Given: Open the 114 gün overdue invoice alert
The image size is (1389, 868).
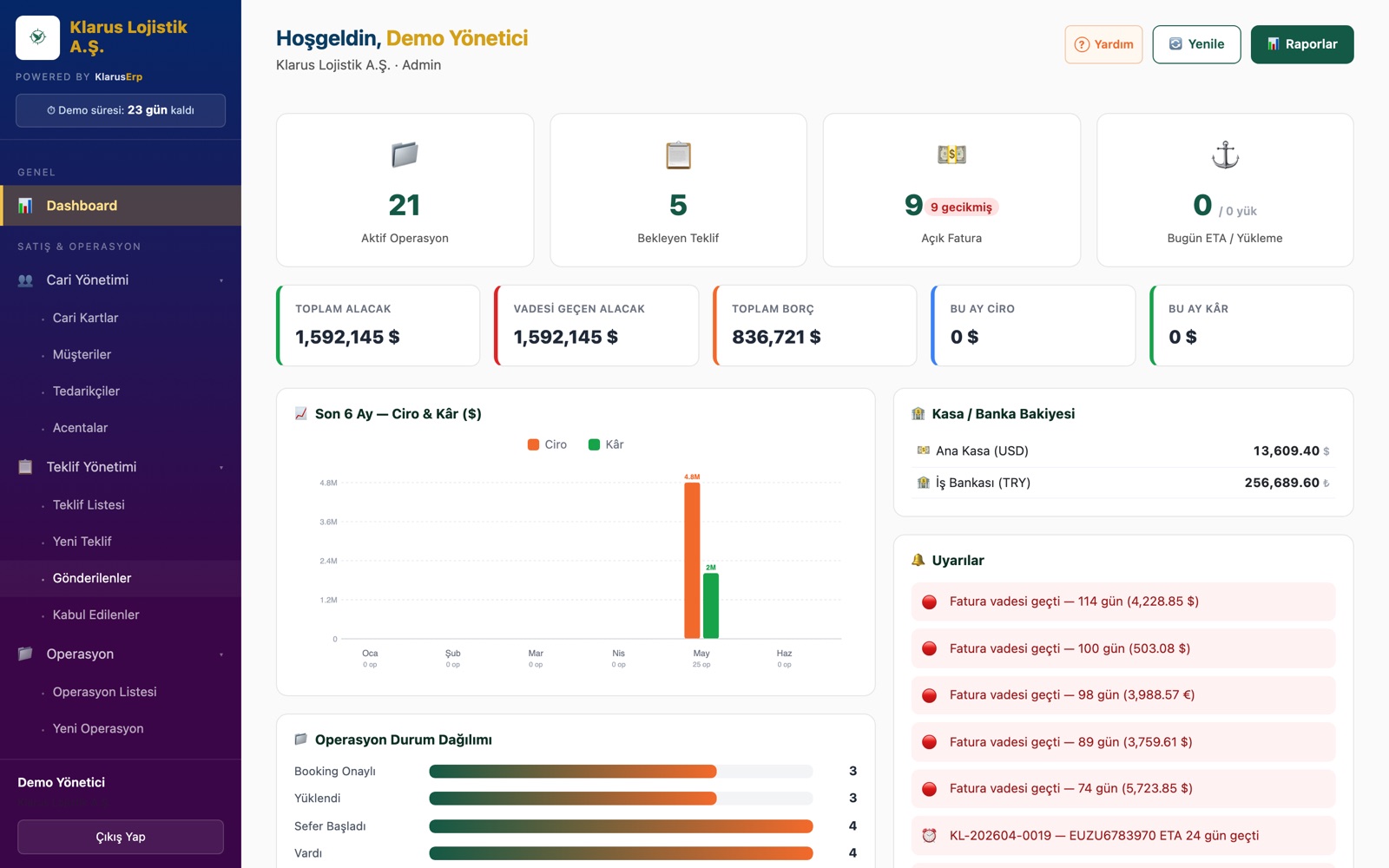Looking at the screenshot, I should pos(1123,602).
